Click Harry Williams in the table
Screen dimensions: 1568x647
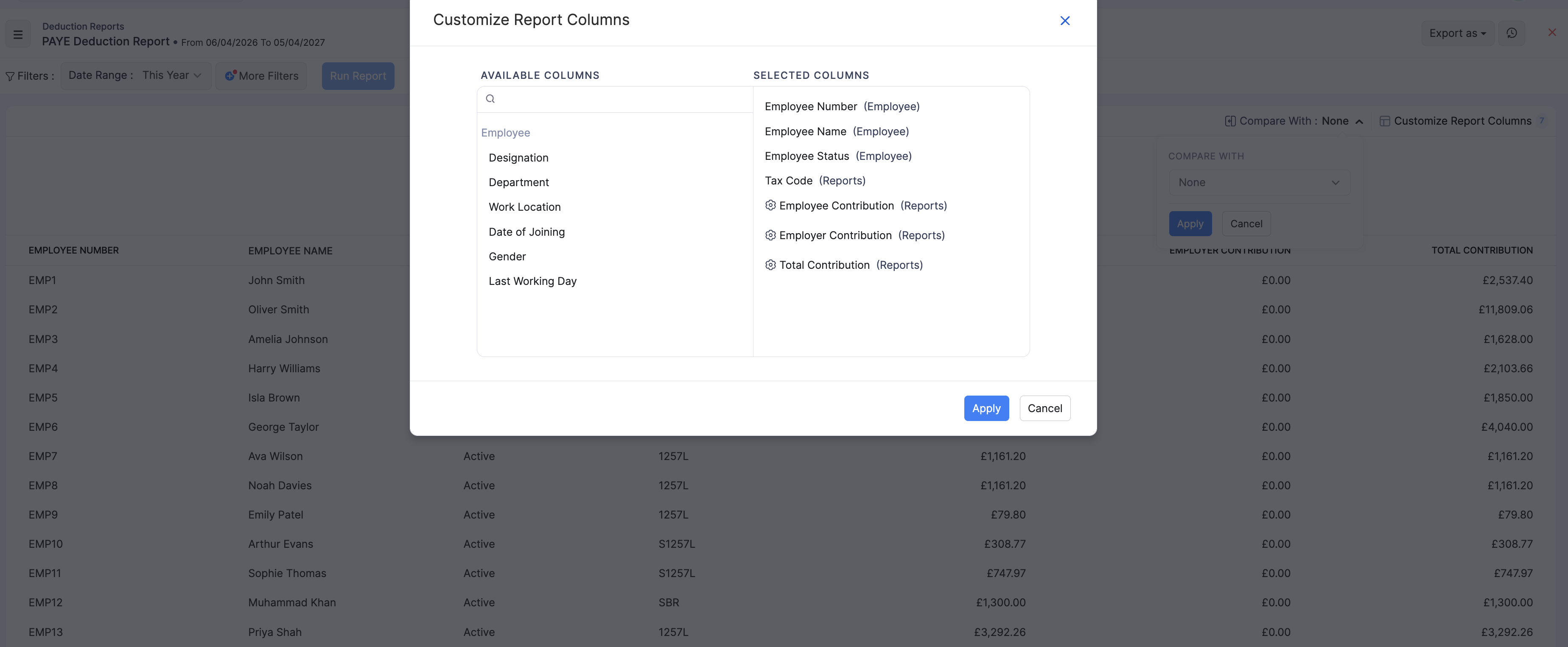(284, 368)
